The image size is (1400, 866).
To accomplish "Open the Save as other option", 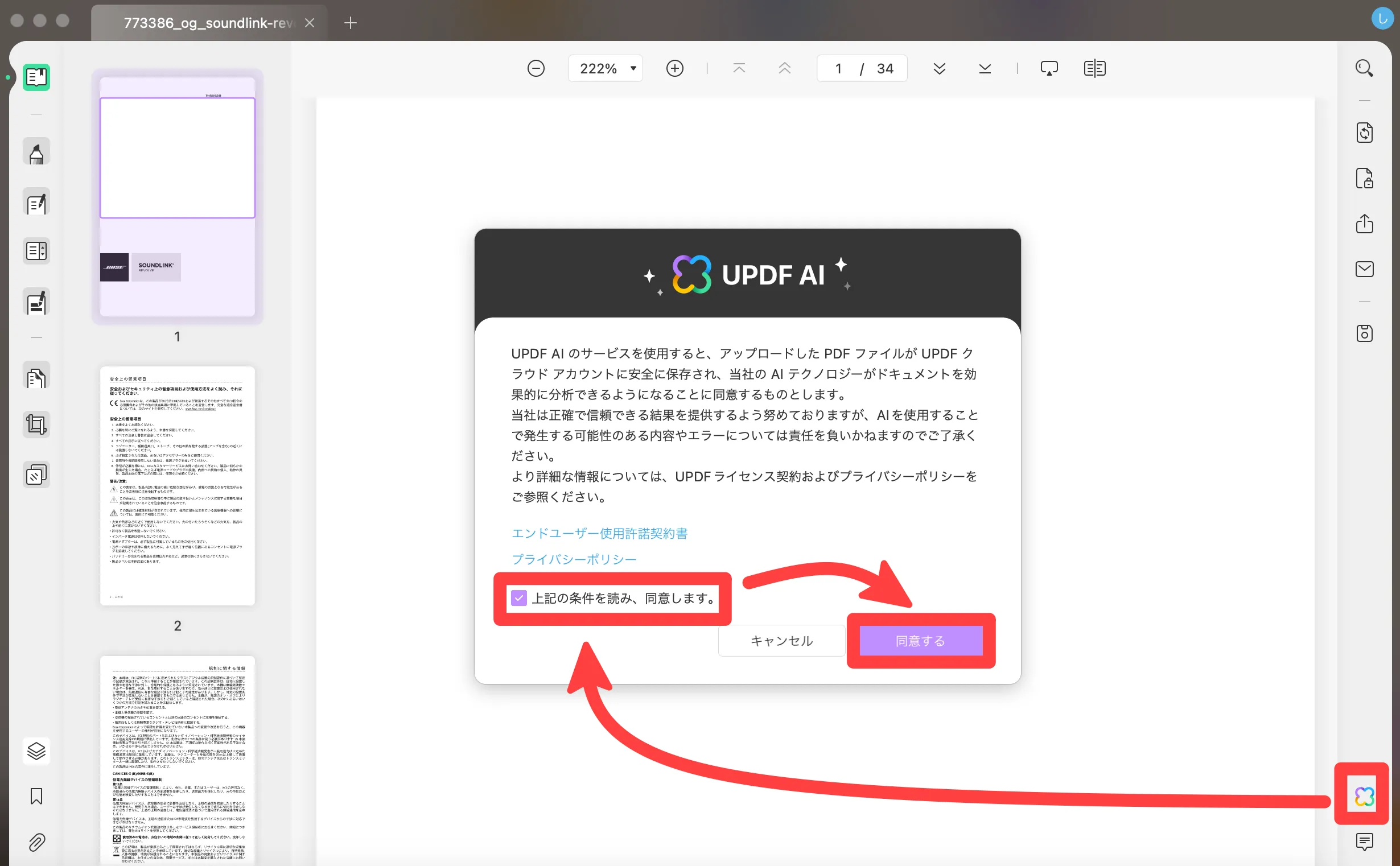I will tap(1364, 333).
